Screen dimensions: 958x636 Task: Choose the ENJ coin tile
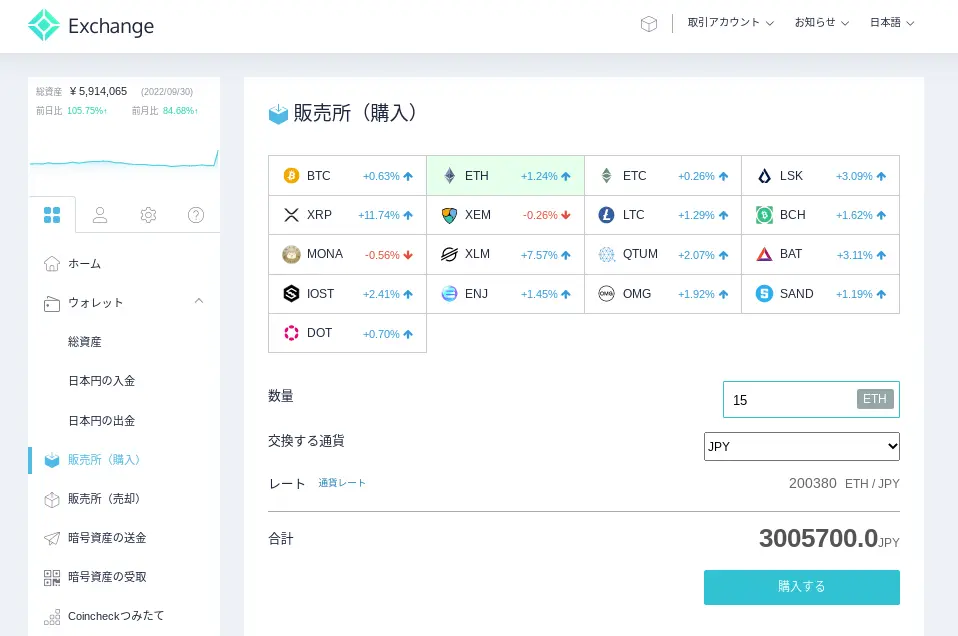(x=505, y=294)
